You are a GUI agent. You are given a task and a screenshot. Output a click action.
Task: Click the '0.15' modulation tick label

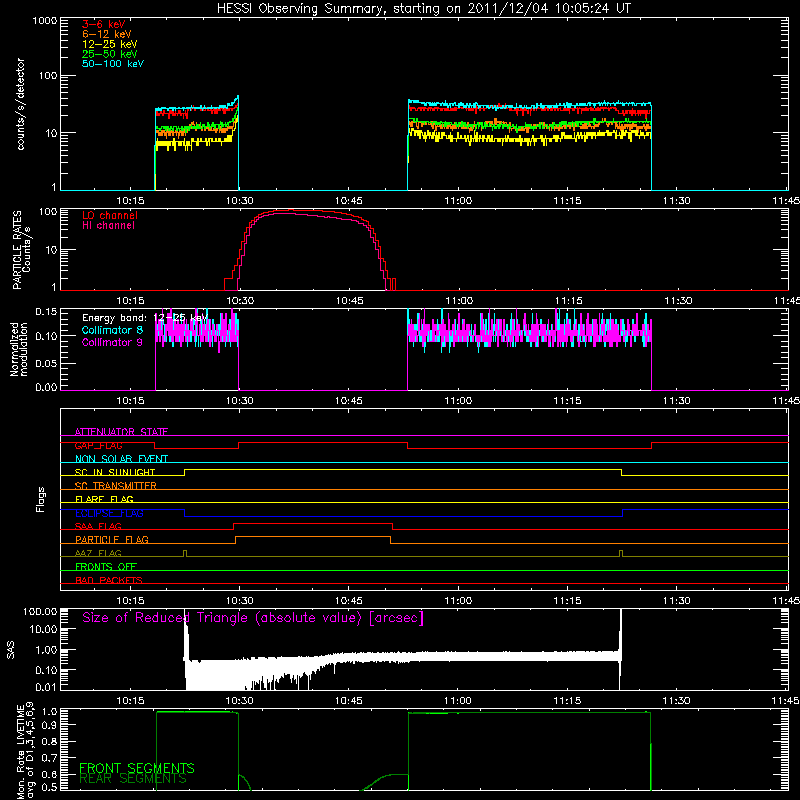coord(46,312)
